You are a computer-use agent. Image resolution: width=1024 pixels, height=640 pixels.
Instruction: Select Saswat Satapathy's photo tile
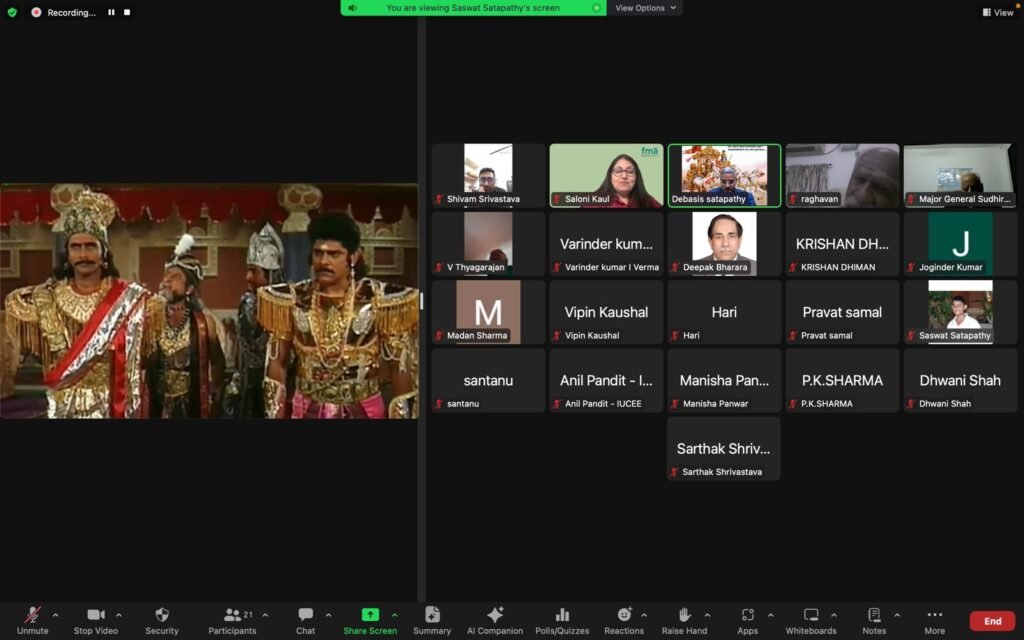(960, 312)
